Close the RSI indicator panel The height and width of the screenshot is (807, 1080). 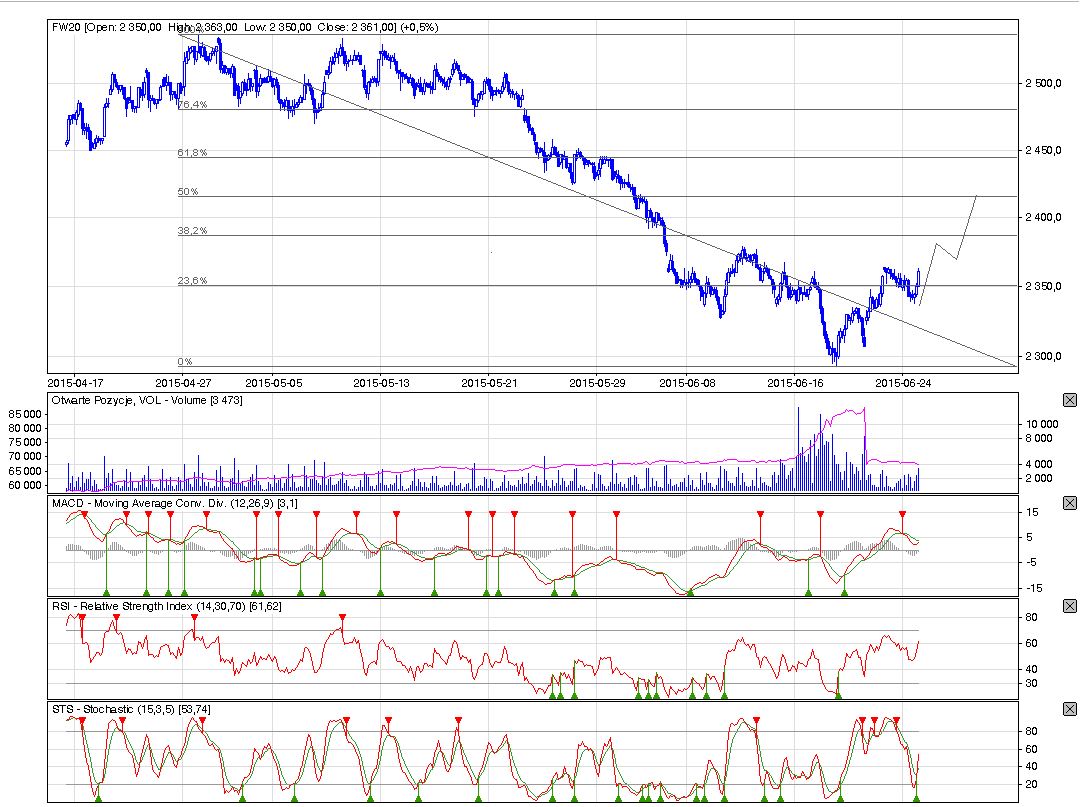click(1069, 606)
